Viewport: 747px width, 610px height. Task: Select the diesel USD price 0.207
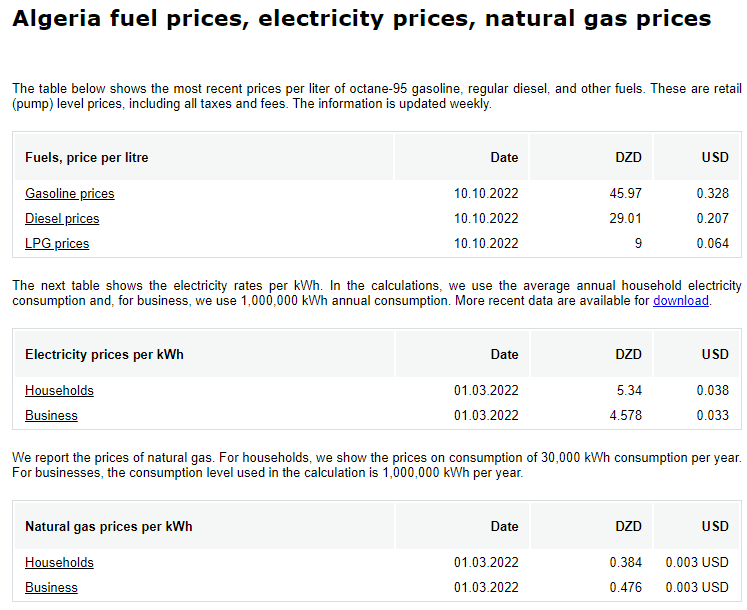point(712,219)
